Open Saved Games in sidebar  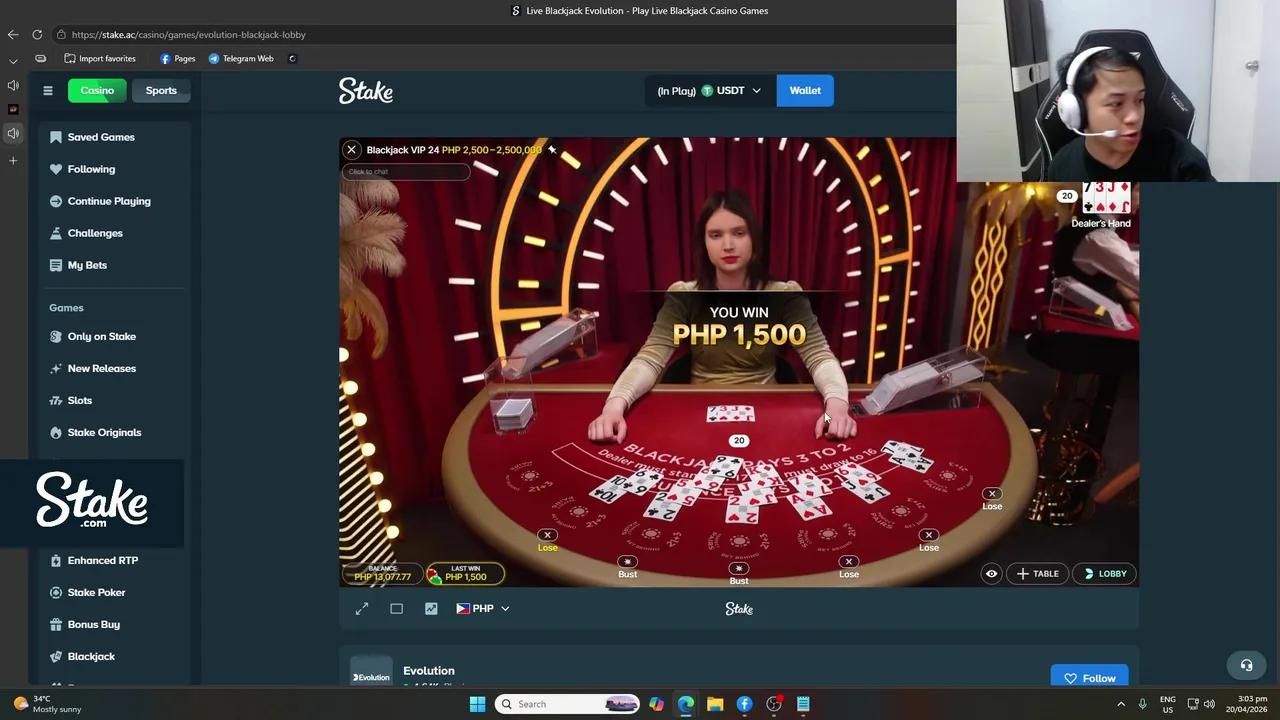pos(101,137)
